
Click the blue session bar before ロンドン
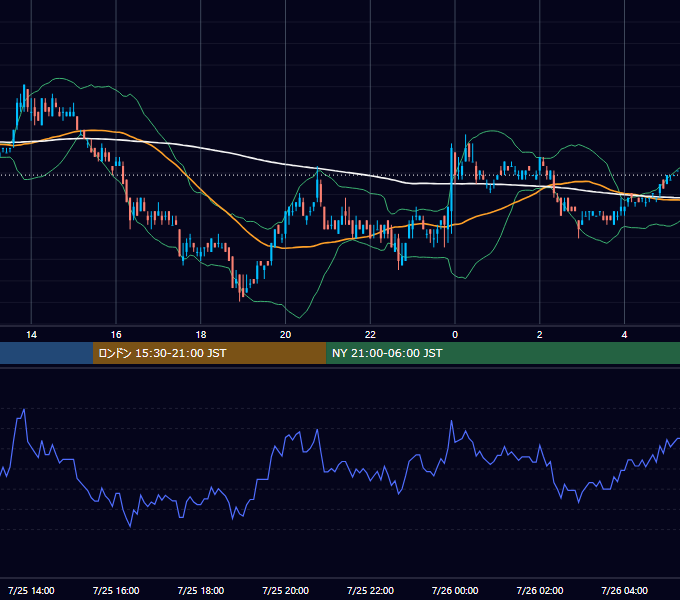coord(46,353)
